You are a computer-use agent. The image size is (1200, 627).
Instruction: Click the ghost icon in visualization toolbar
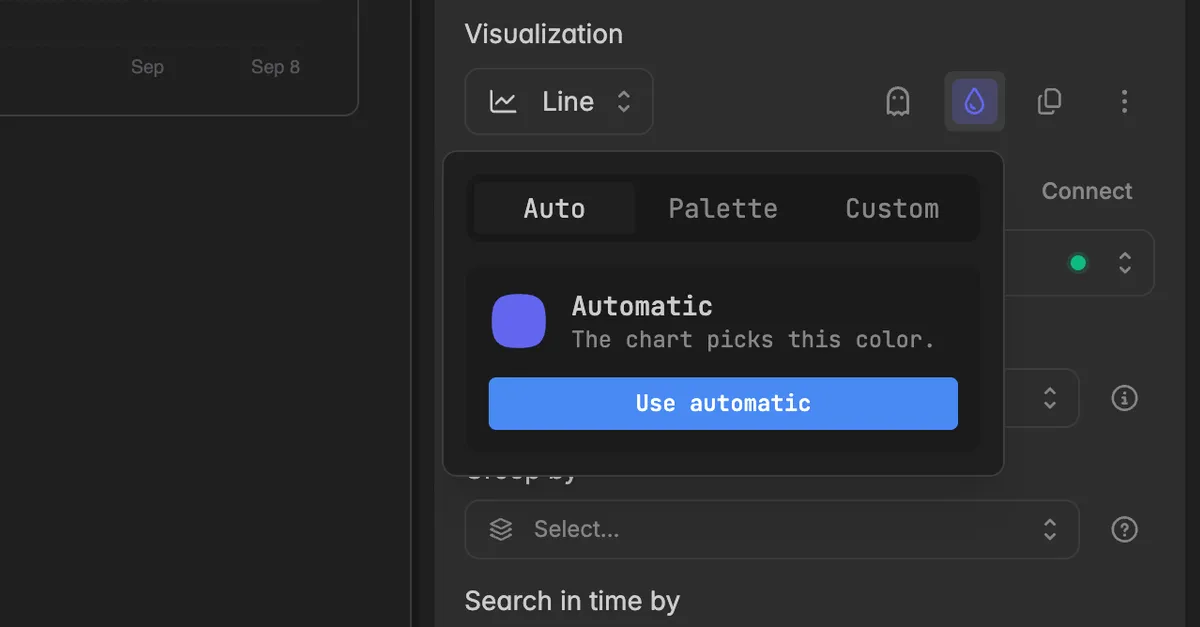pyautogui.click(x=898, y=101)
